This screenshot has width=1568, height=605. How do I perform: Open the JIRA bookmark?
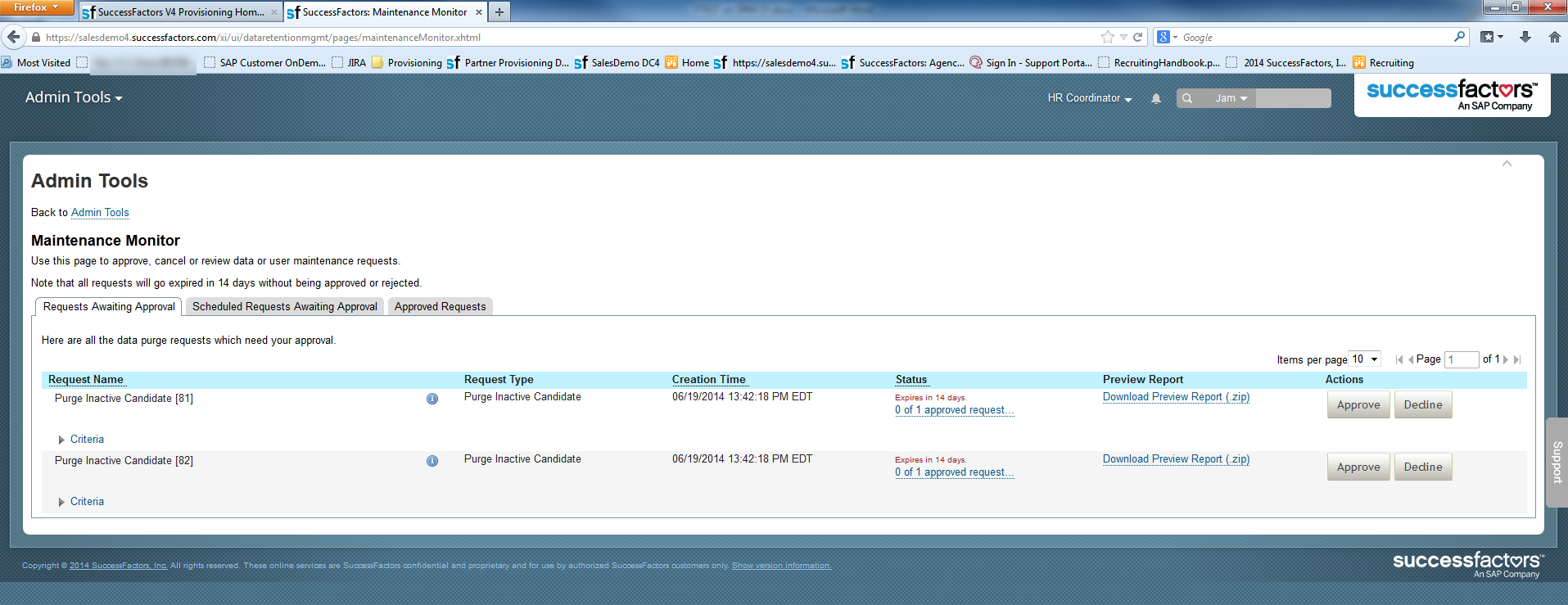pyautogui.click(x=349, y=62)
